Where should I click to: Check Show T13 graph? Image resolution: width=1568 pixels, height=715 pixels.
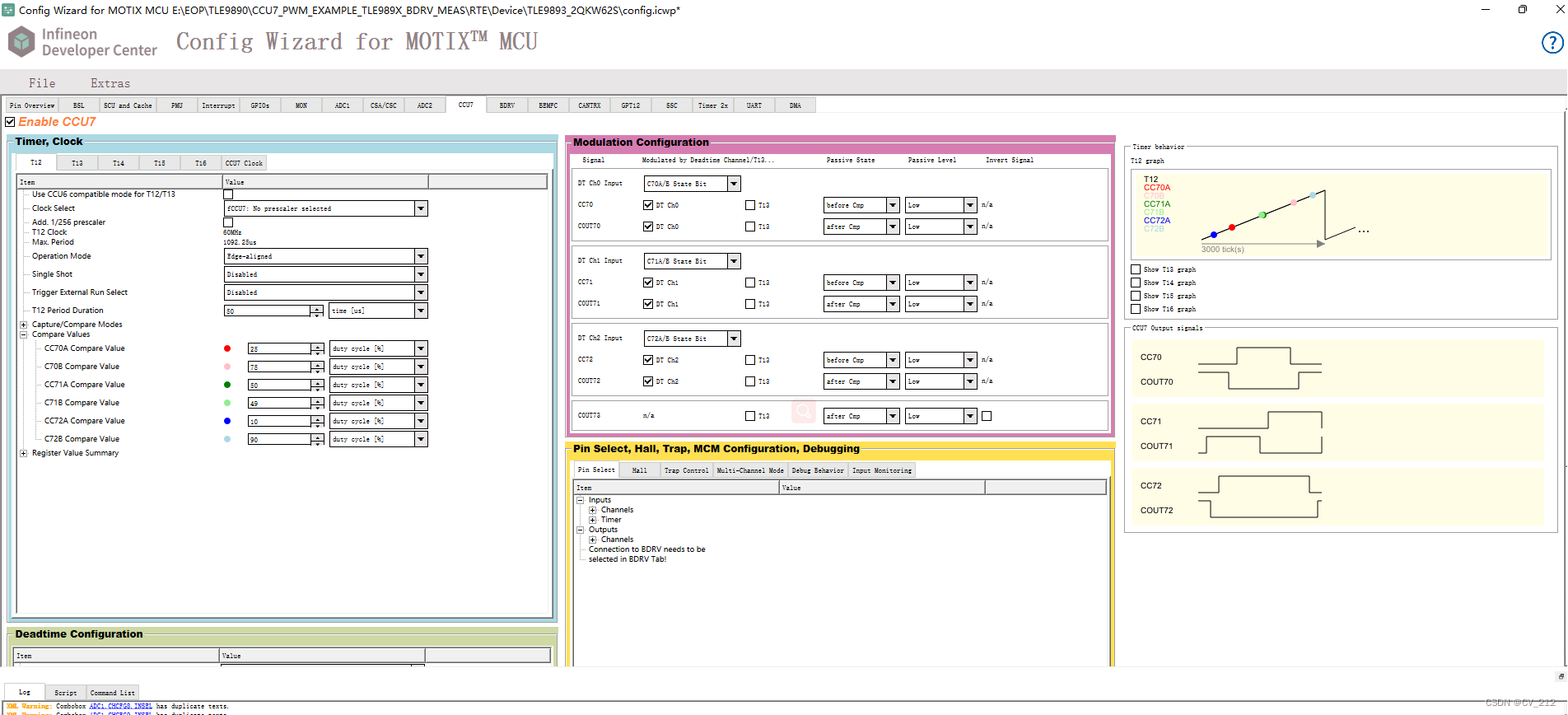1136,269
